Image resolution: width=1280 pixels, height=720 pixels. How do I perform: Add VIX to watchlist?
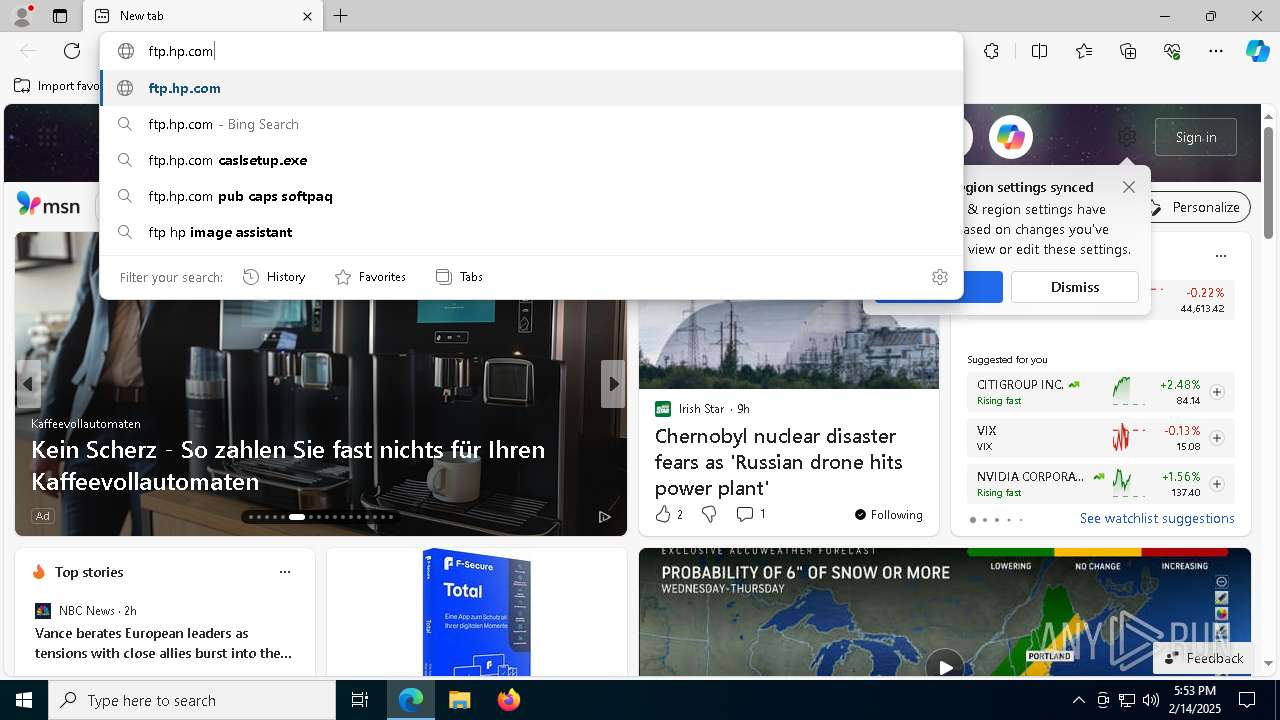coord(1217,438)
